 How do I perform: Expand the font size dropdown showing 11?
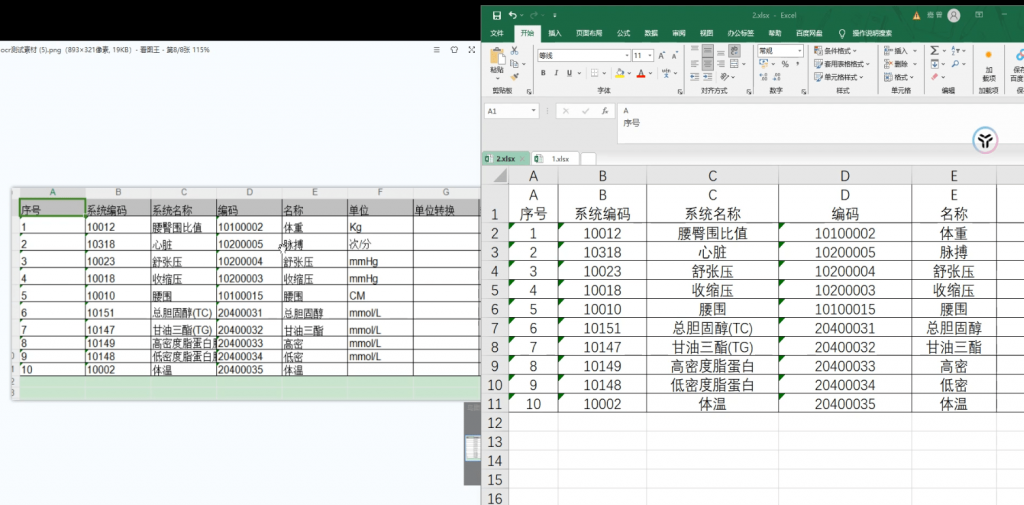pos(651,56)
